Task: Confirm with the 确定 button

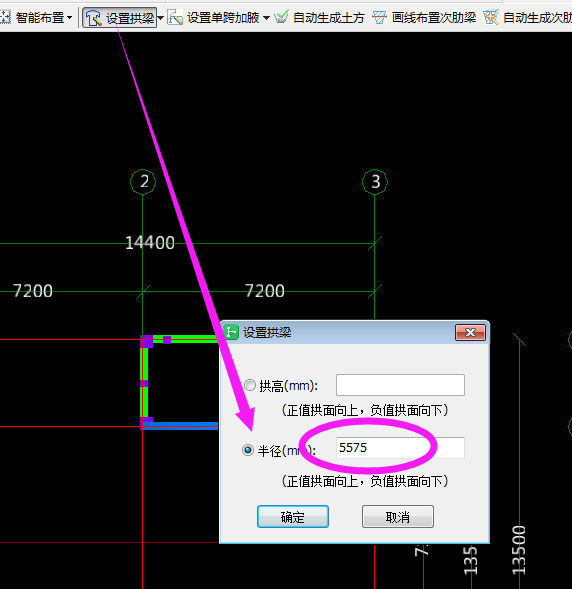Action: tap(293, 517)
